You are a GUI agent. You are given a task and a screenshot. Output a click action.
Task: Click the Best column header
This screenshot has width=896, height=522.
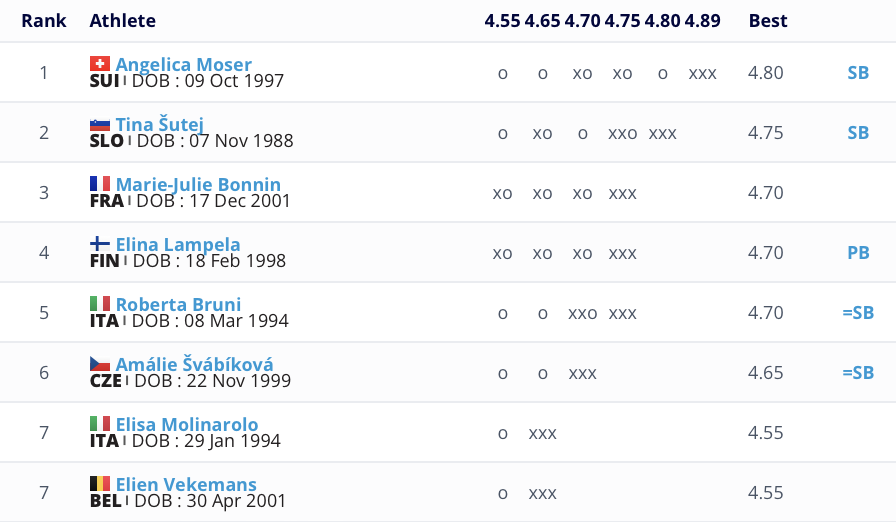(x=768, y=21)
